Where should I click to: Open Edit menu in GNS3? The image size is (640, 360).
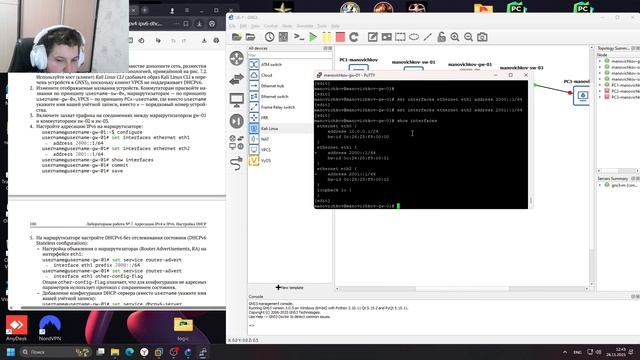click(x=243, y=26)
